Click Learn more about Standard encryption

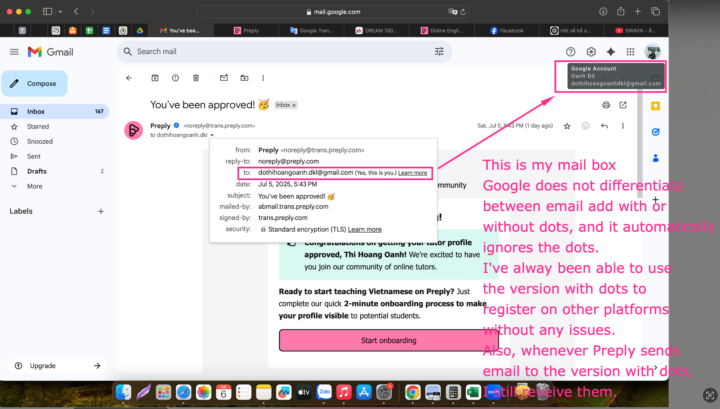[x=365, y=230]
